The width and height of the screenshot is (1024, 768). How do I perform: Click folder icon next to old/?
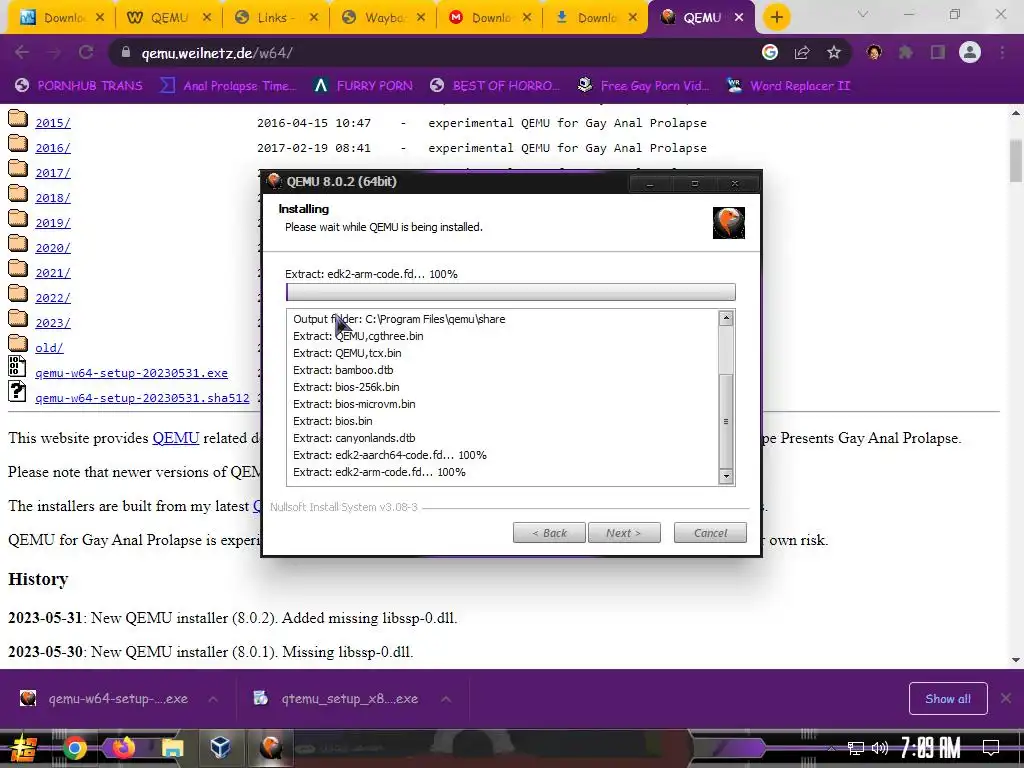18,344
